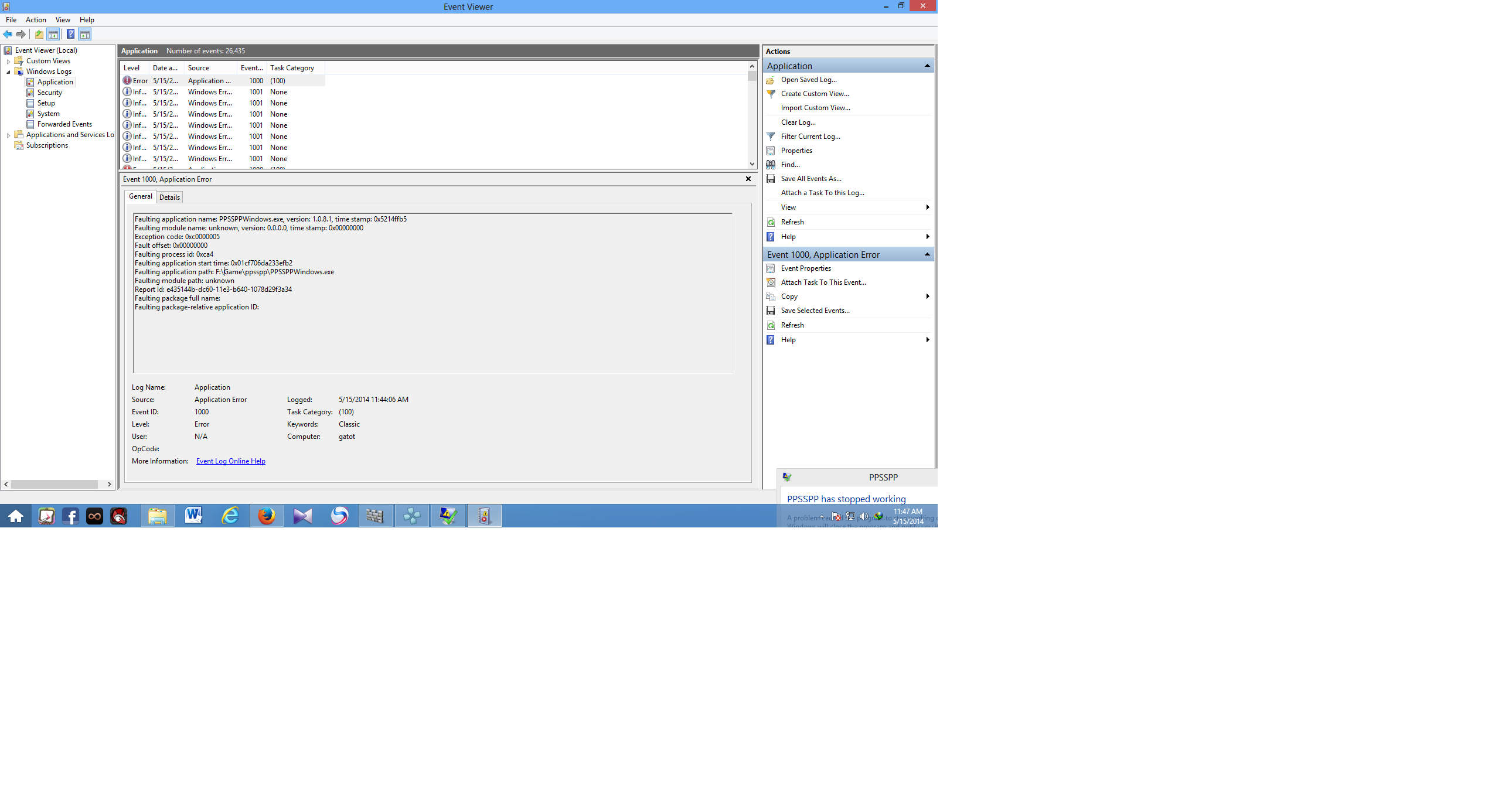Open the Copy submenu arrow
This screenshot has width=1512, height=804.
click(x=927, y=297)
